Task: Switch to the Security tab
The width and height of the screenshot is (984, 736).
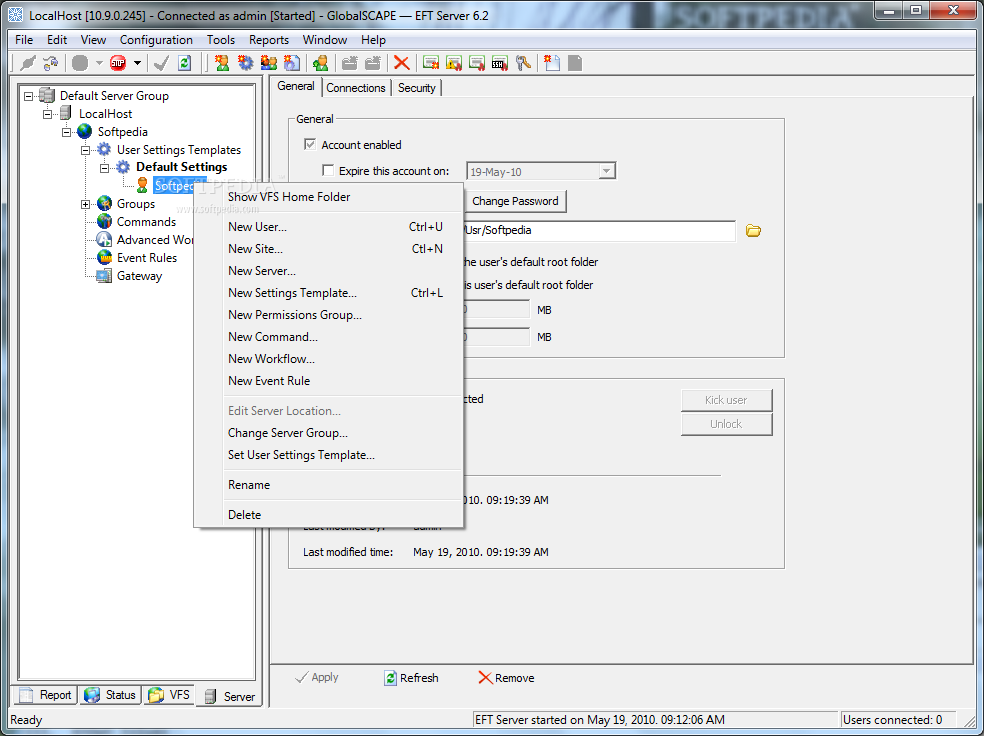Action: 417,88
